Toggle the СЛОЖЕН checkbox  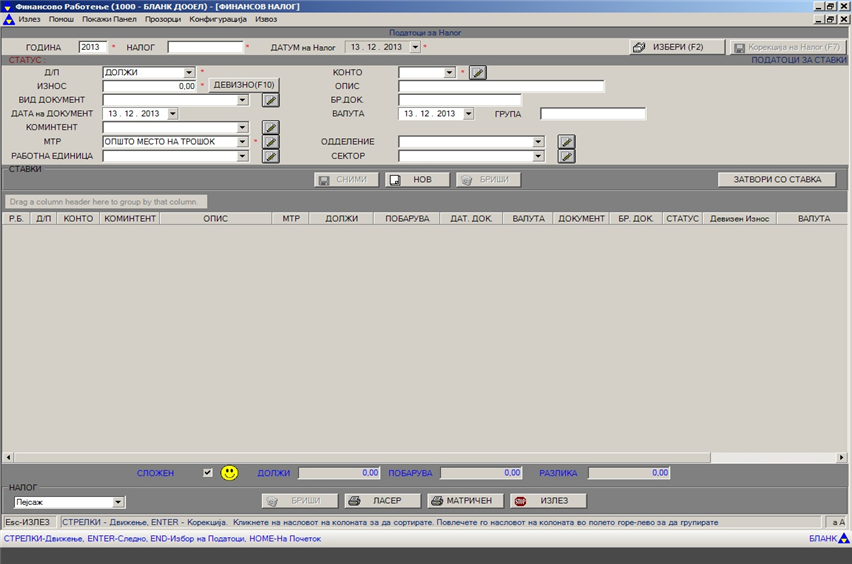(208, 473)
